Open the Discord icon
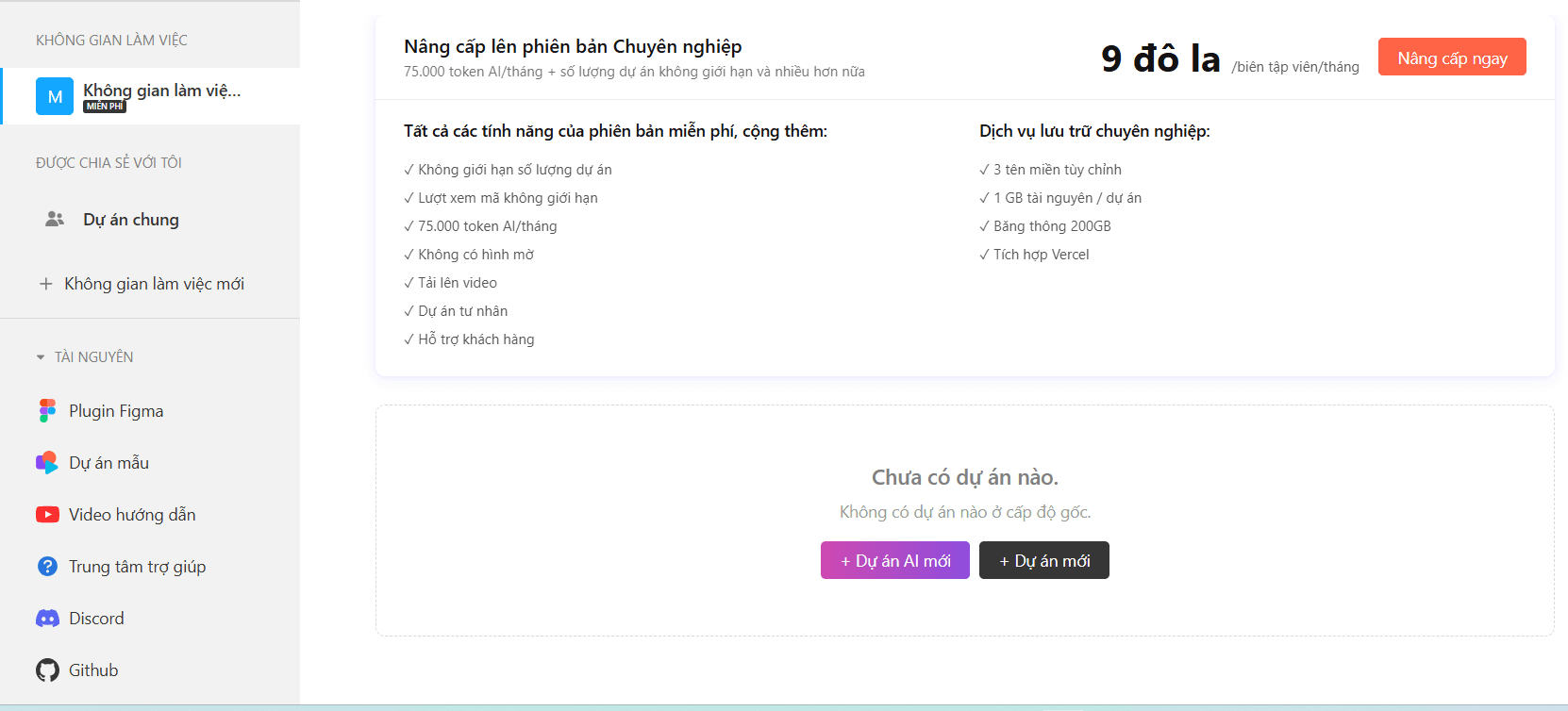The image size is (1568, 711). 47,619
